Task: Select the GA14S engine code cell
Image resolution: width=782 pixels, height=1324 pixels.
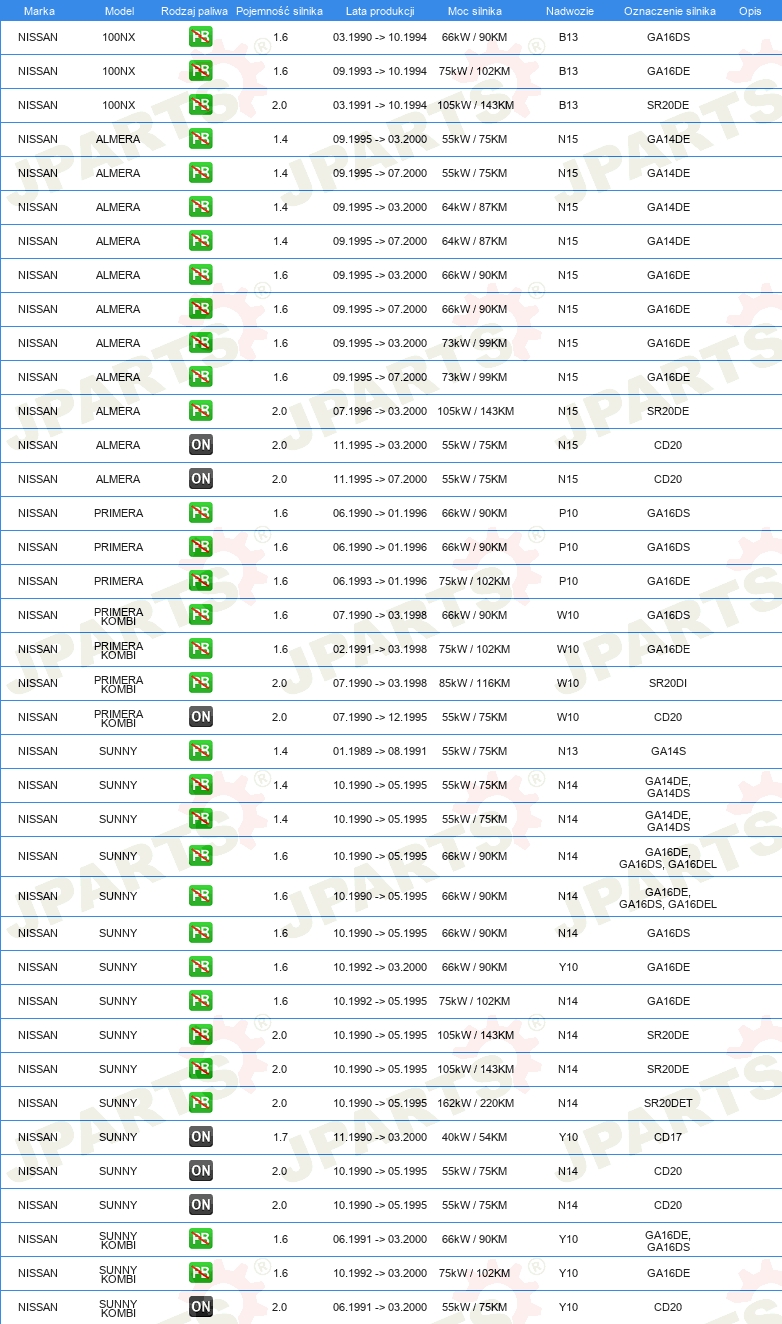Action: tap(668, 751)
